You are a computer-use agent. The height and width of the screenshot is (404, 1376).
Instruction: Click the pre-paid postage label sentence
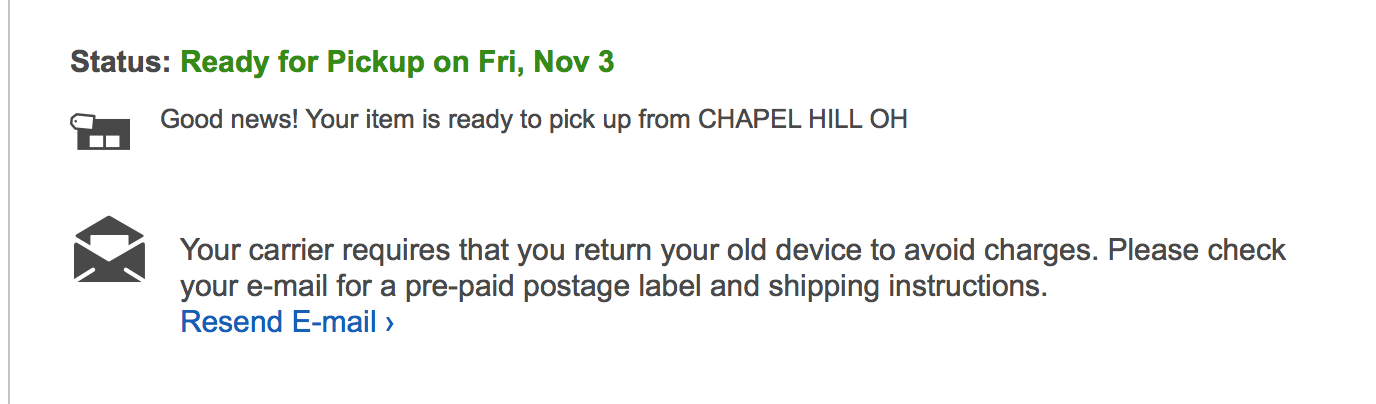coord(613,287)
